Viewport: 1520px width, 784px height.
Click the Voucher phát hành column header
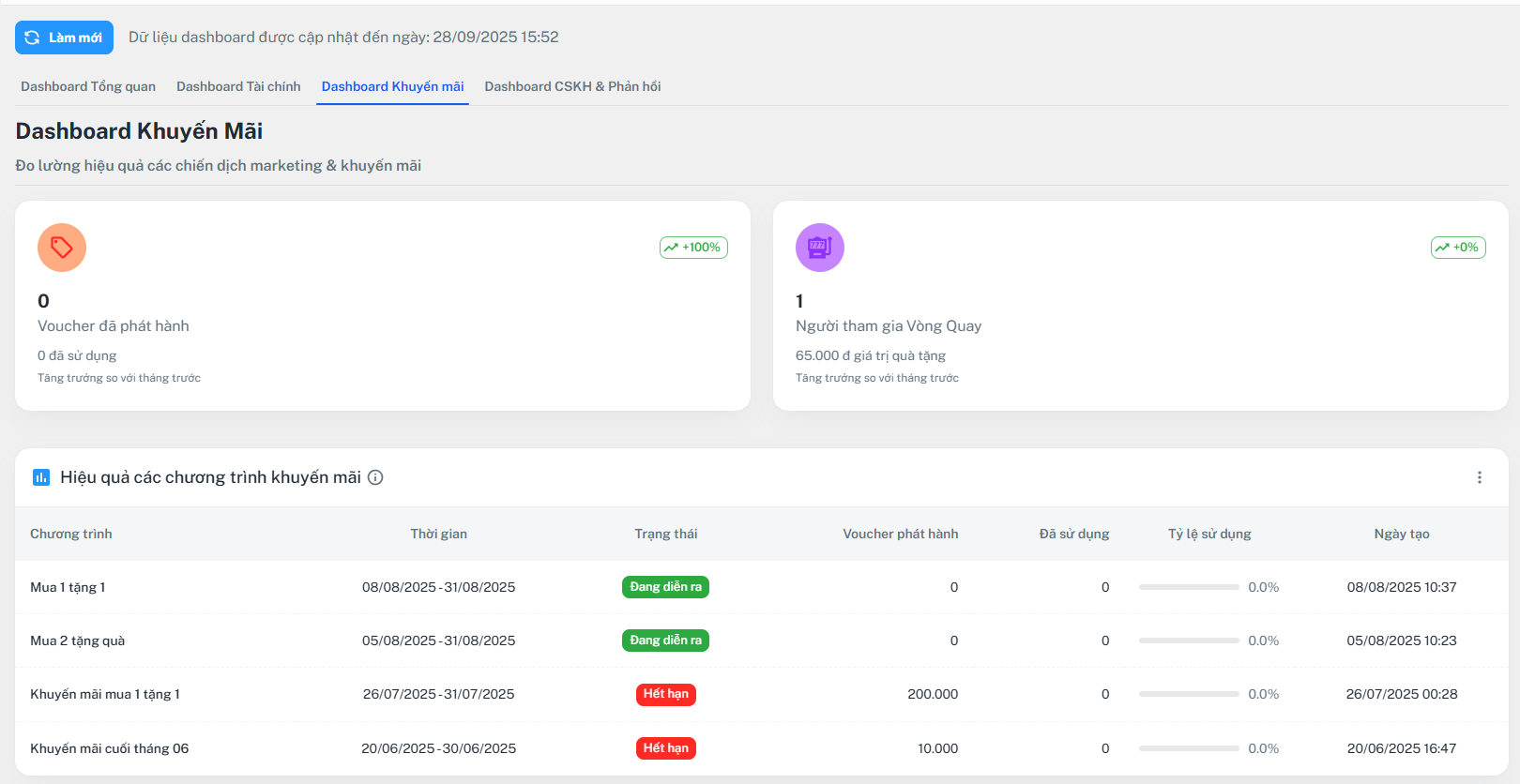(x=900, y=534)
